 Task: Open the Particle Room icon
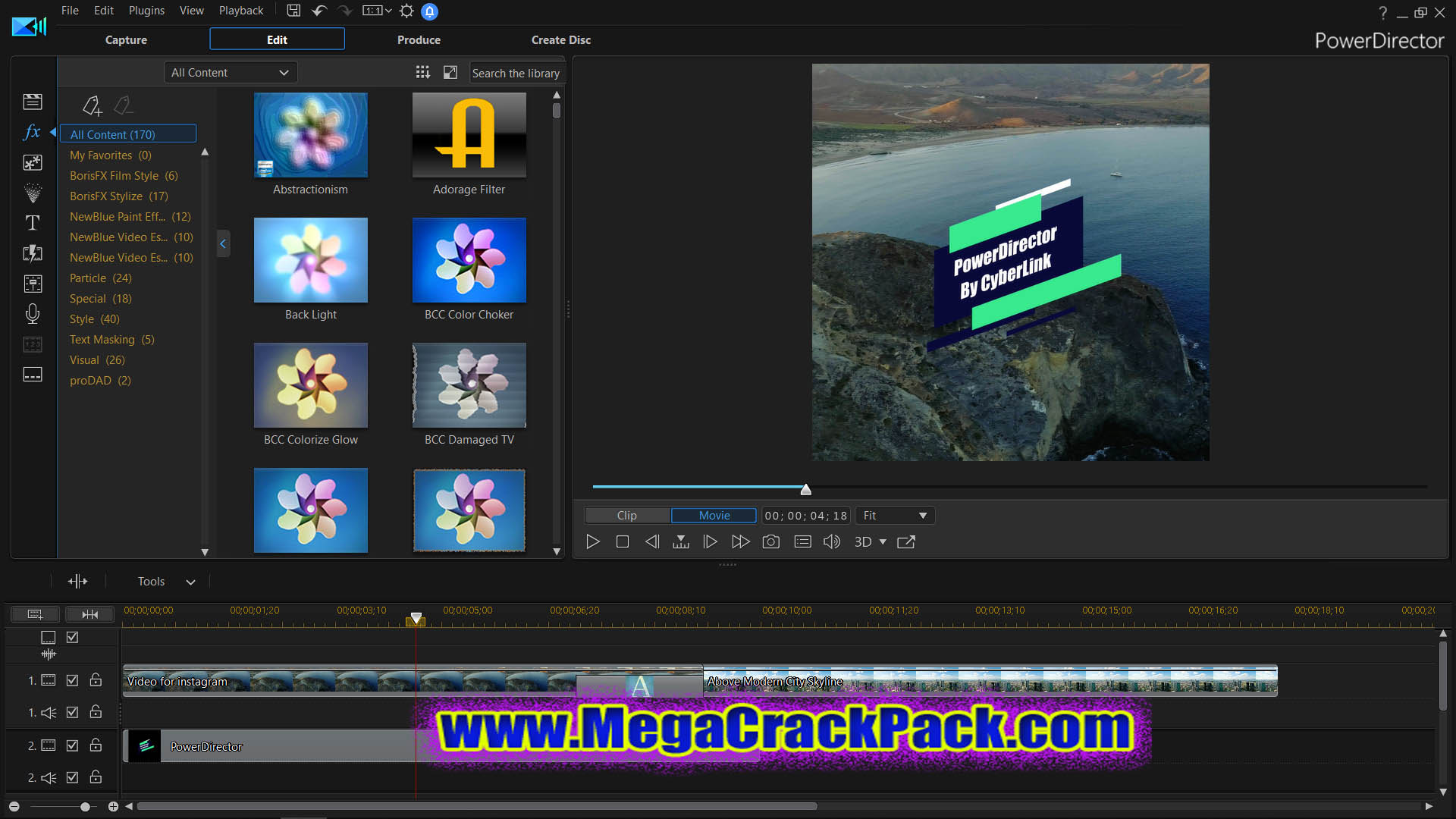coord(33,193)
